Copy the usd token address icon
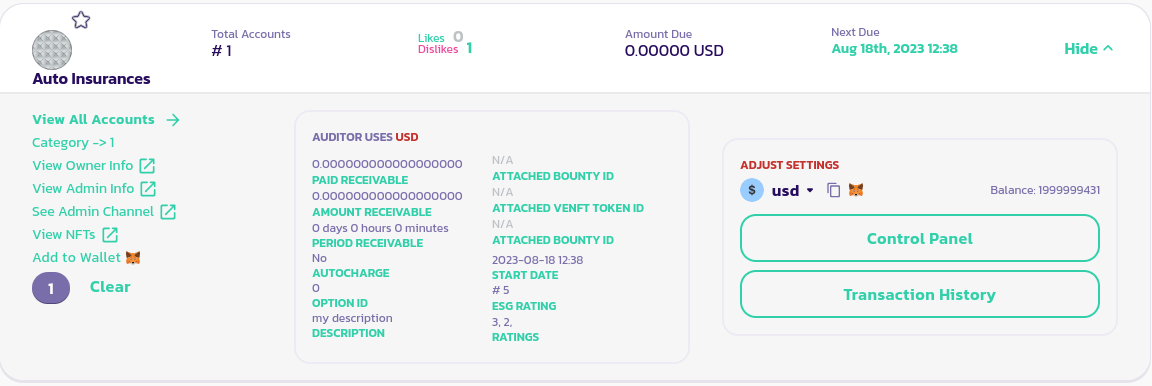 (834, 190)
